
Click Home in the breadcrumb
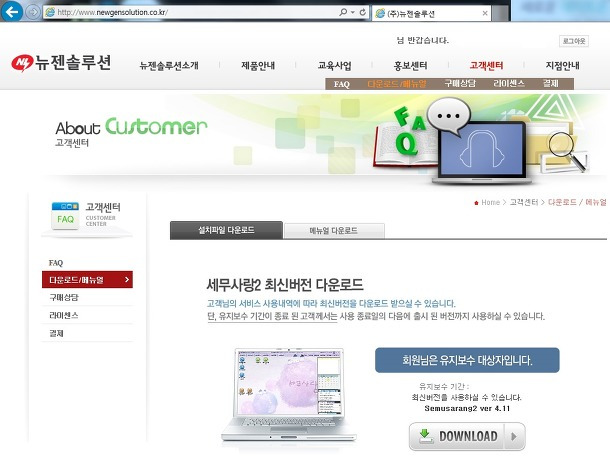(x=490, y=202)
